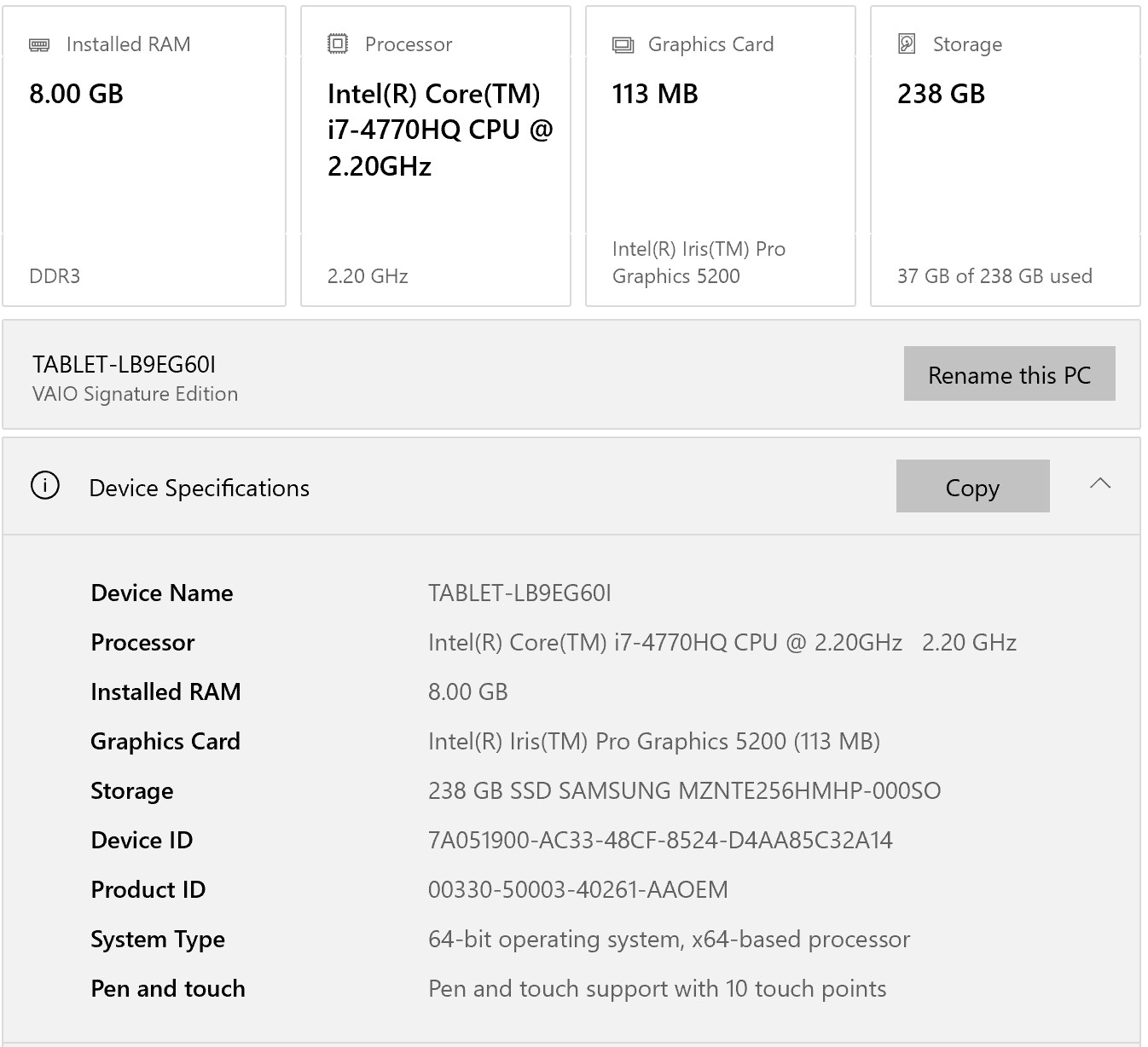Select the Processor value in the specifications list
The width and height of the screenshot is (1148, 1047).
[722, 643]
